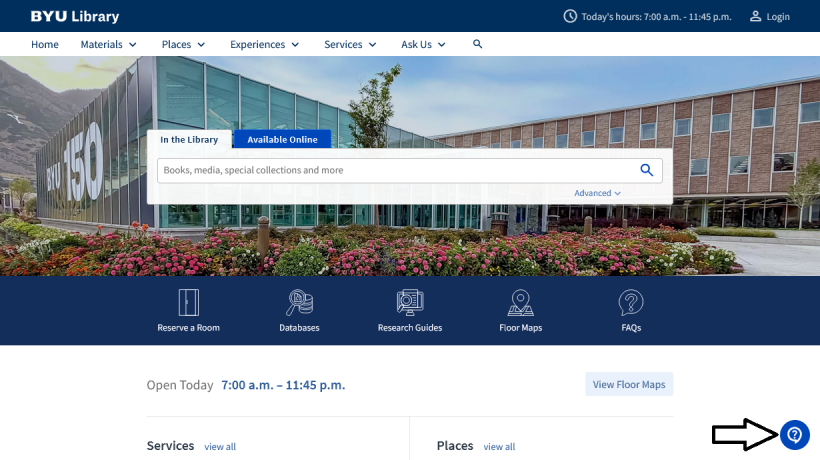The height and width of the screenshot is (460, 820).
Task: Expand the Places navigation dropdown
Action: 183,45
